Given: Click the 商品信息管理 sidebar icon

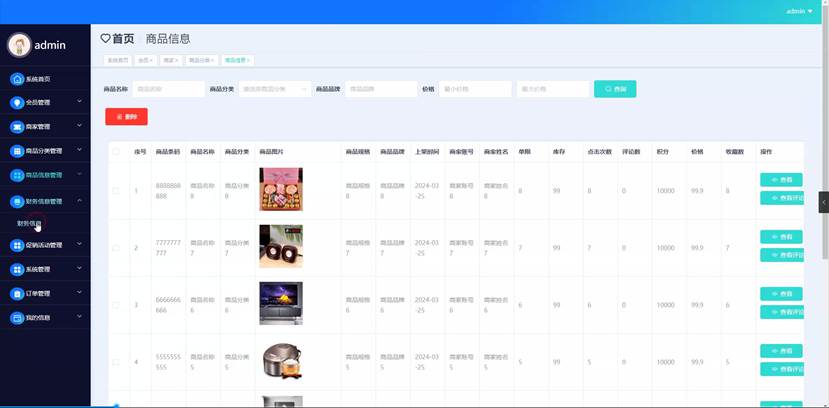Looking at the screenshot, I should (17, 175).
